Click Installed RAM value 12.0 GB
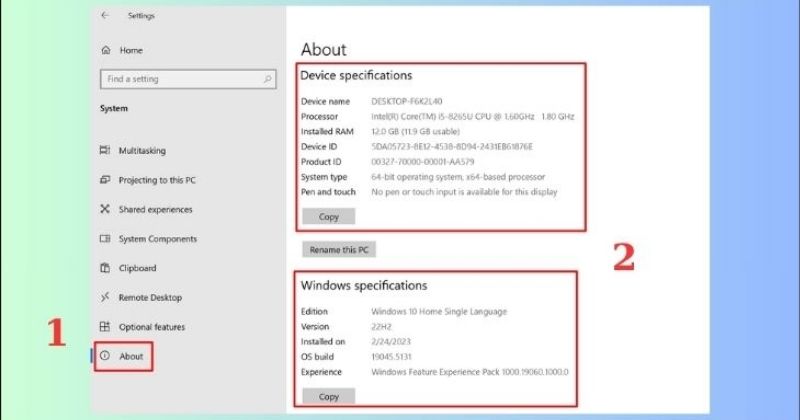The width and height of the screenshot is (800, 420). click(x=415, y=131)
